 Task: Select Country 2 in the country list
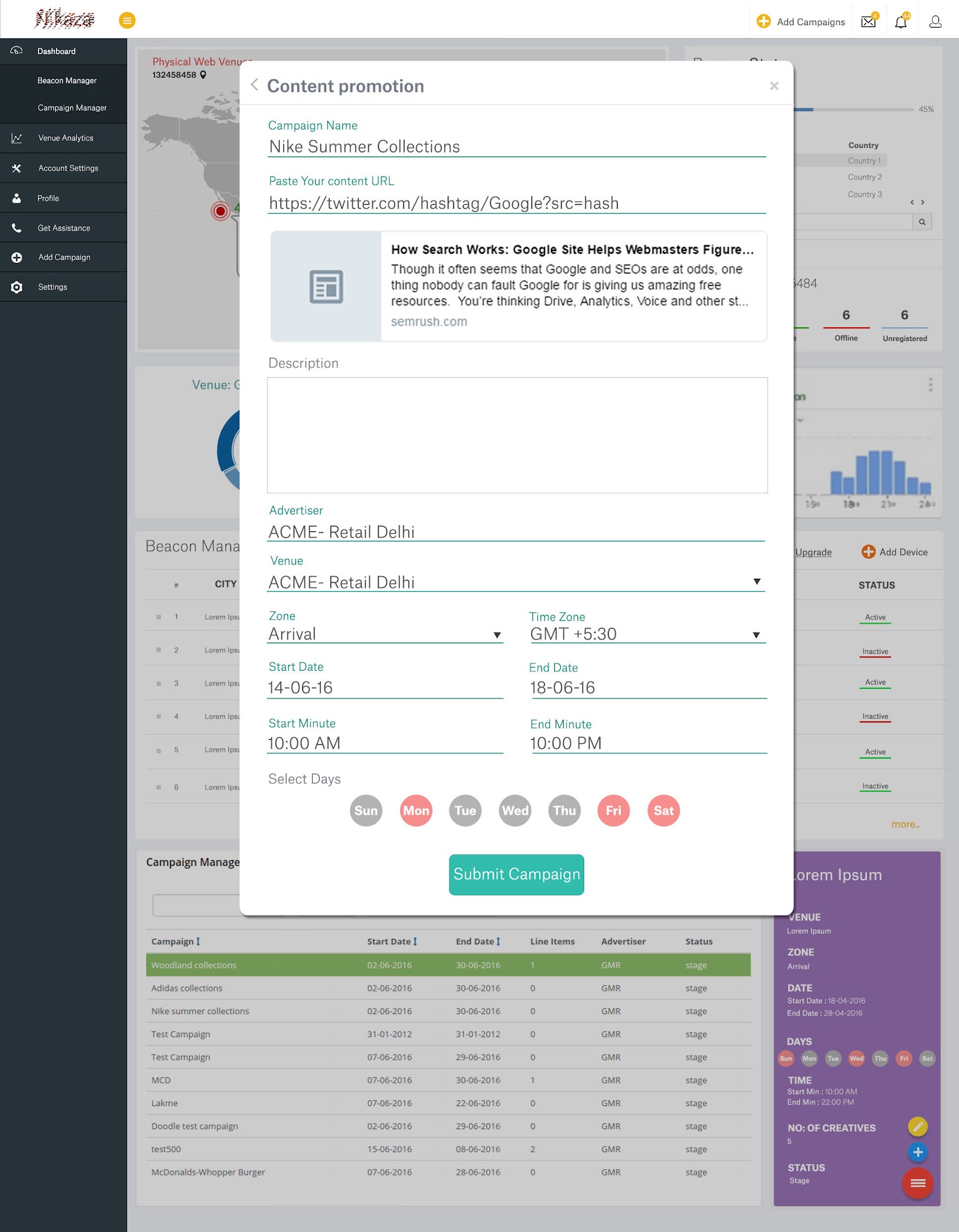coord(865,177)
